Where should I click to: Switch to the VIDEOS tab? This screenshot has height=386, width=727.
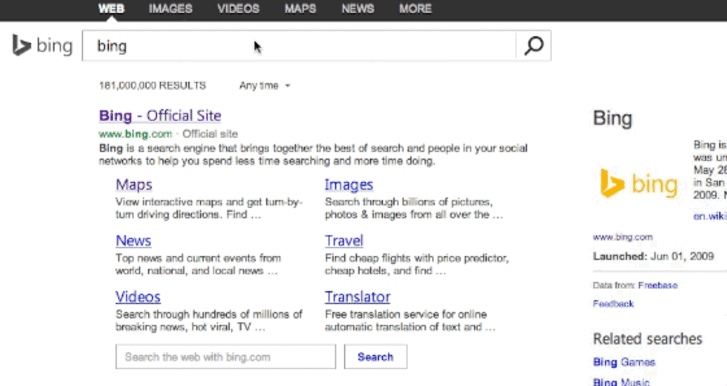(238, 8)
